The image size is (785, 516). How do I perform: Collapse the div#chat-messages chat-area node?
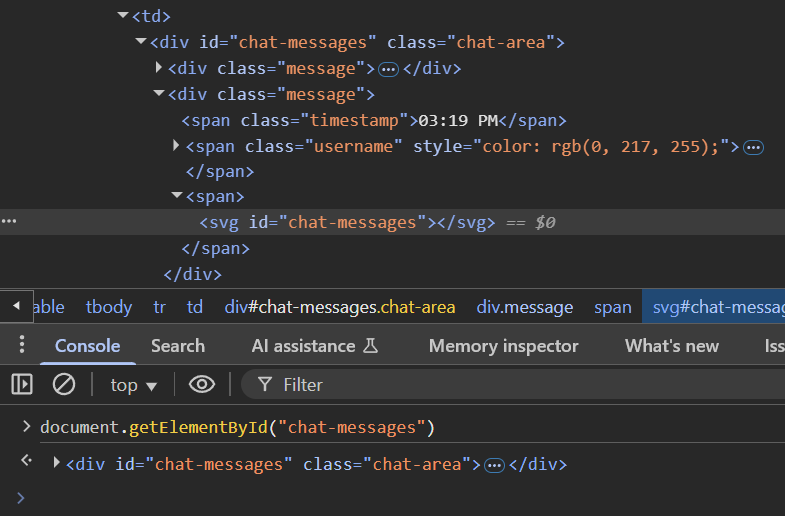pyautogui.click(x=141, y=42)
